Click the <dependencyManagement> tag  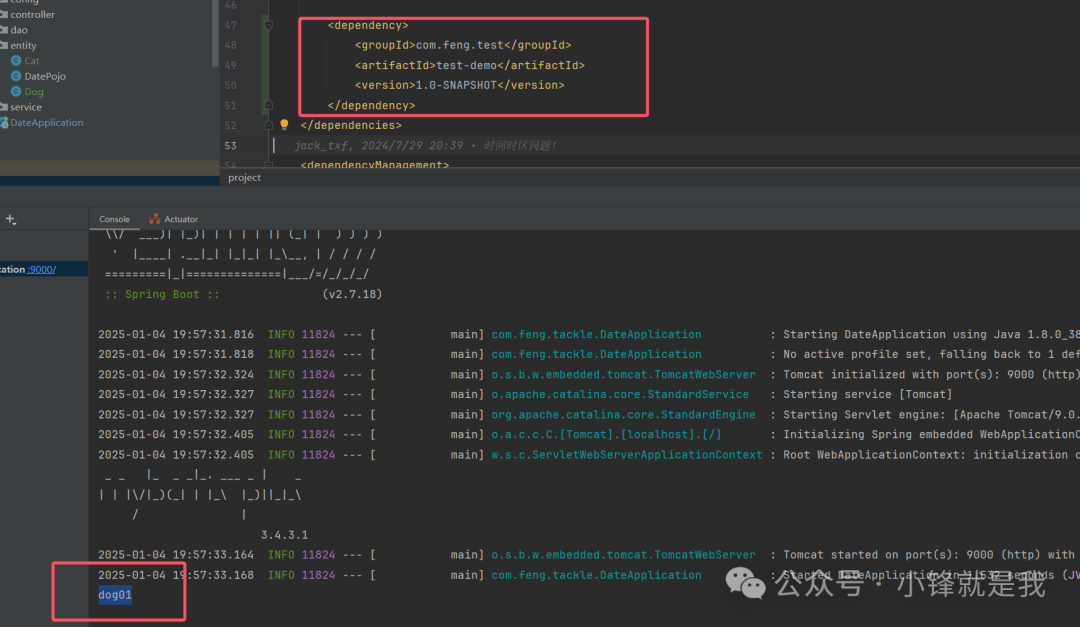(375, 164)
